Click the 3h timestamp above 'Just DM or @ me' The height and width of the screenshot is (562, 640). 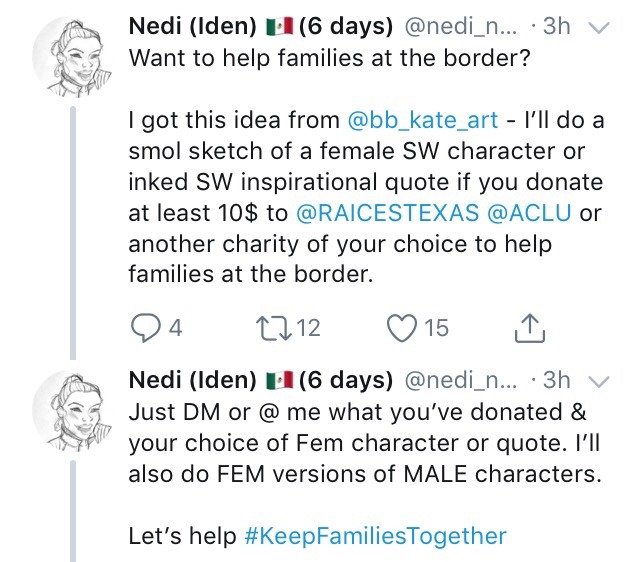click(555, 381)
